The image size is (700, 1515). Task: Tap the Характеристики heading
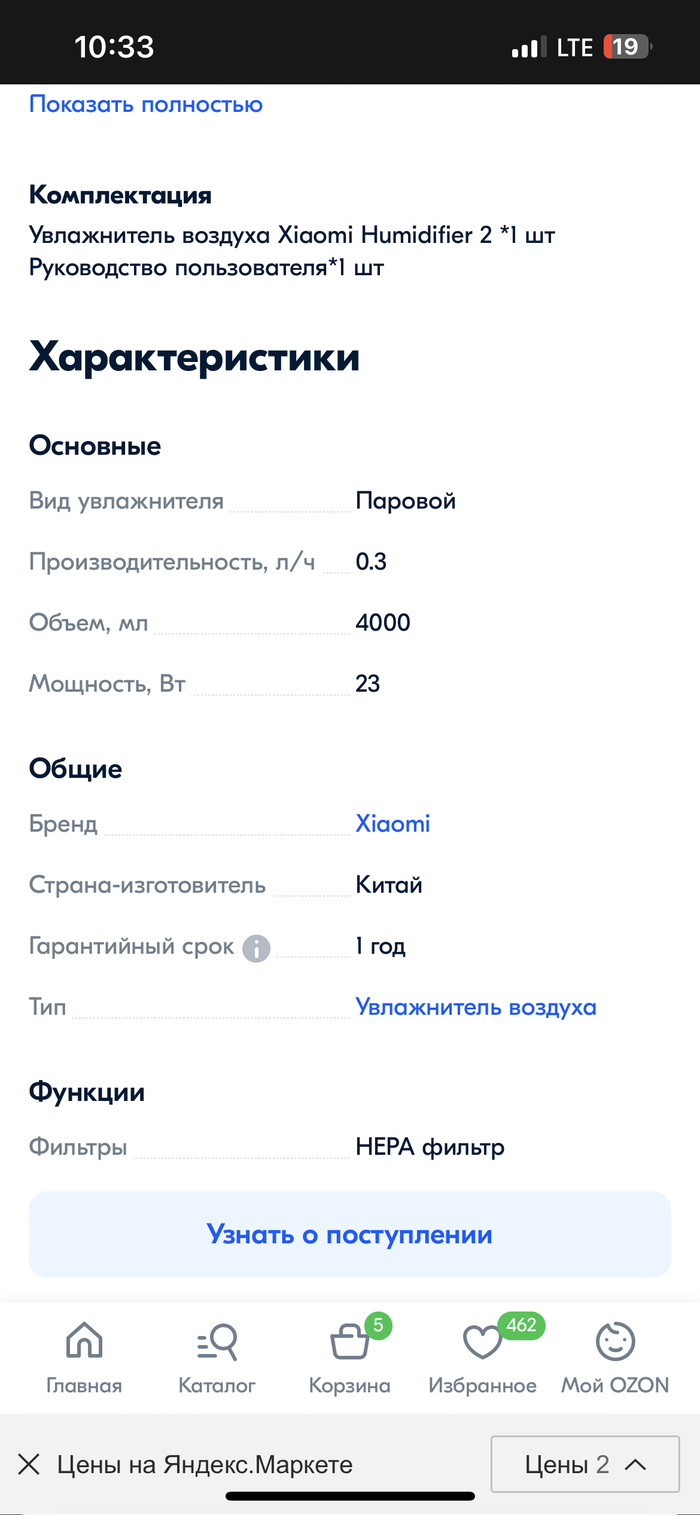(194, 357)
